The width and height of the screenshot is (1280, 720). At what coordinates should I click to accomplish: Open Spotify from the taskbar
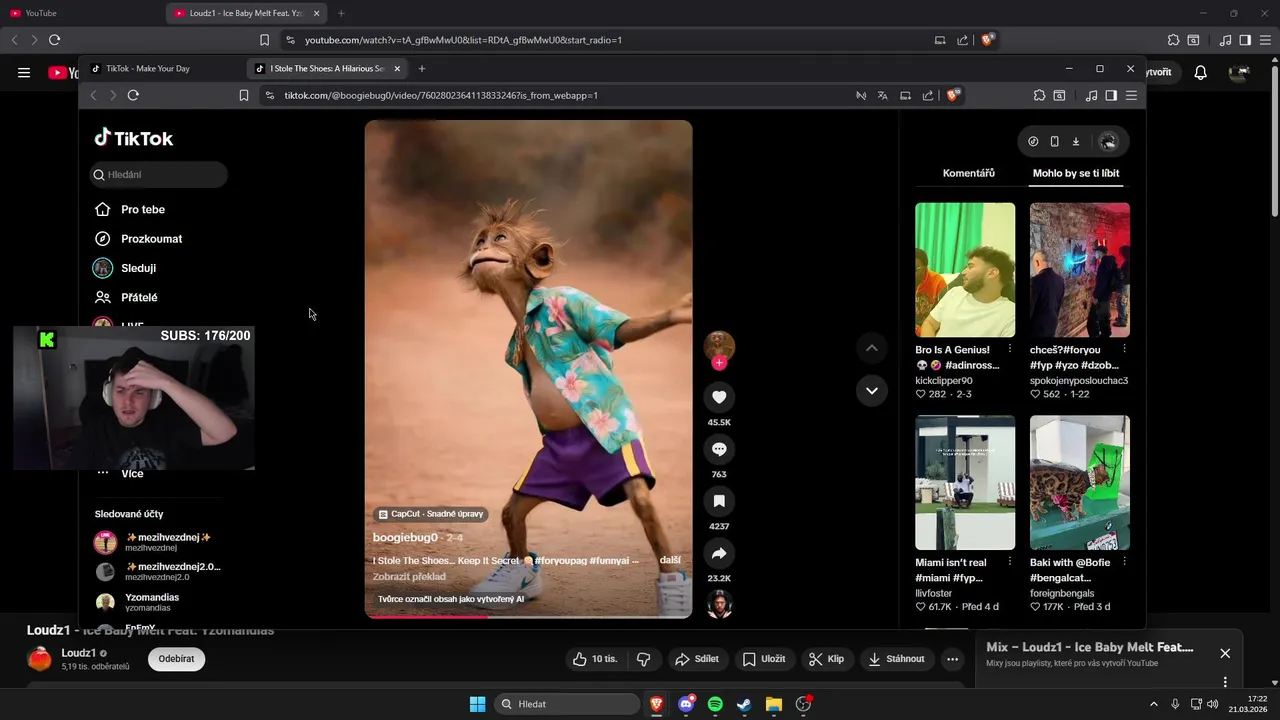(715, 704)
